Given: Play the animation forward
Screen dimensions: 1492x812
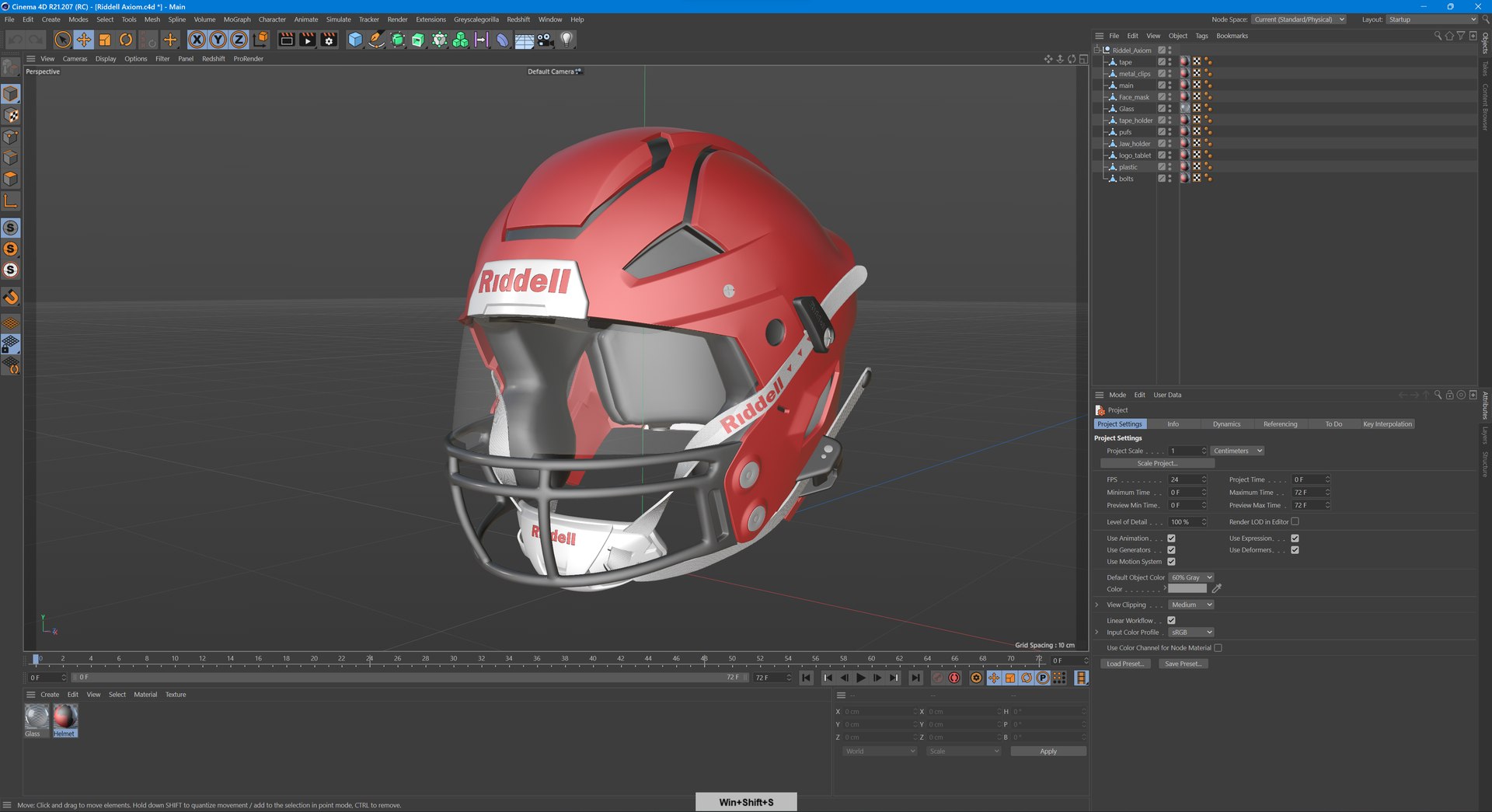Looking at the screenshot, I should click(861, 678).
